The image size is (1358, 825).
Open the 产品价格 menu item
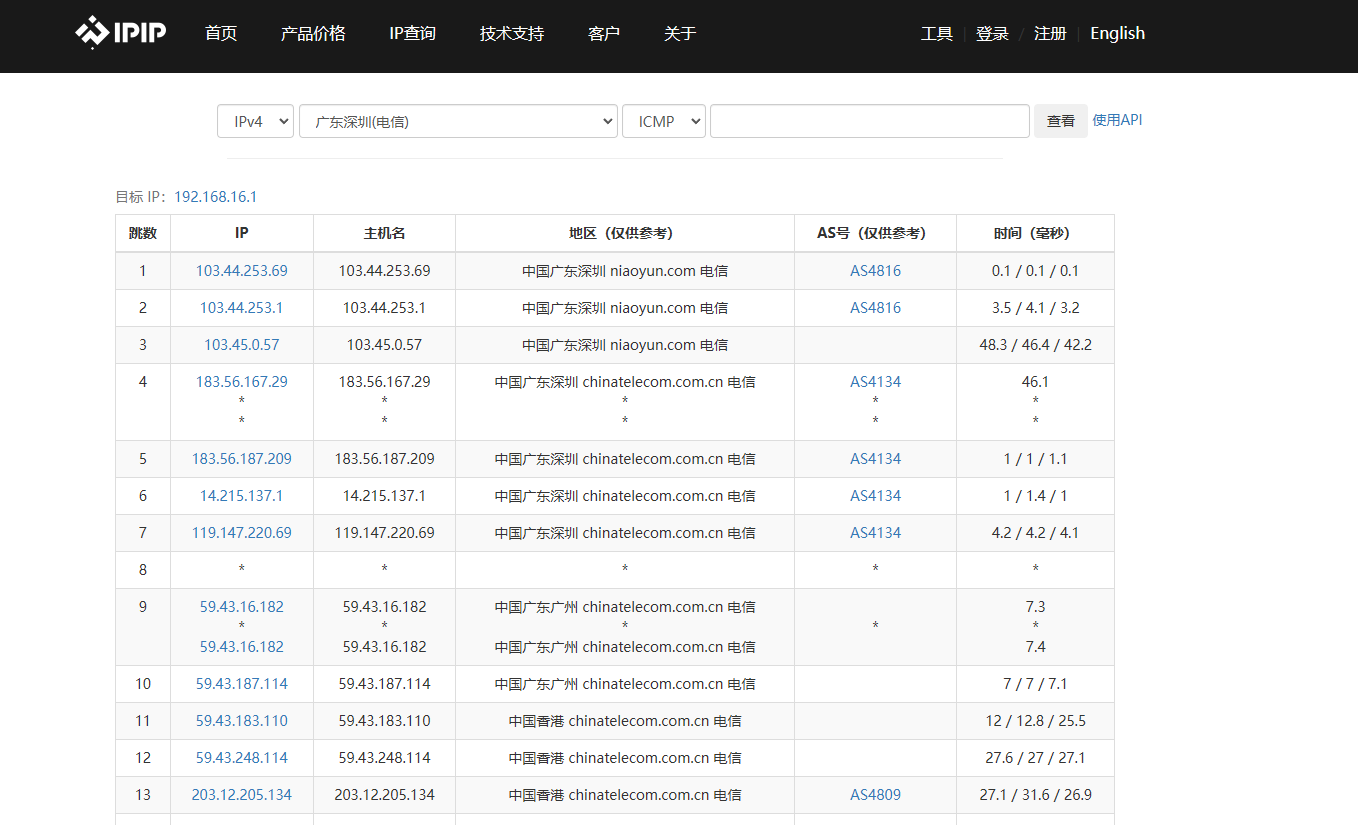pos(313,34)
